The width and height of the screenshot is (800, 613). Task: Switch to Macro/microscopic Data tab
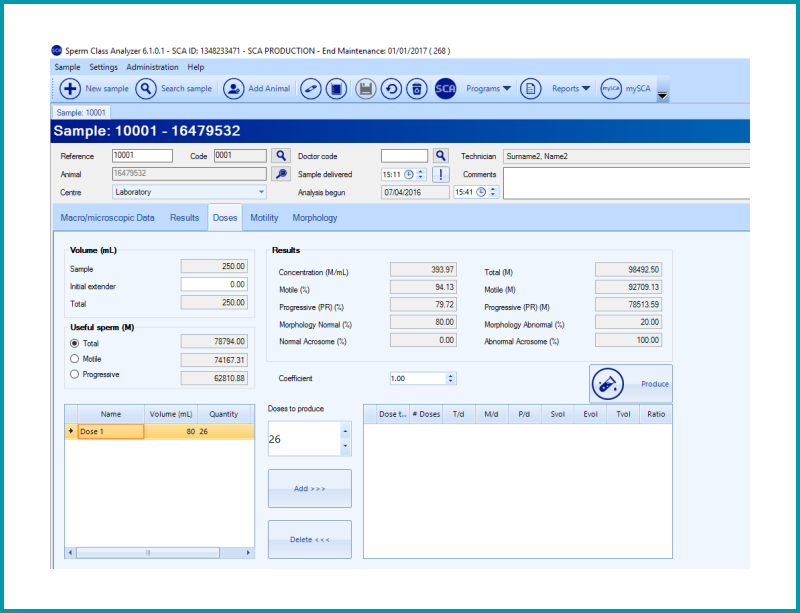(x=107, y=217)
